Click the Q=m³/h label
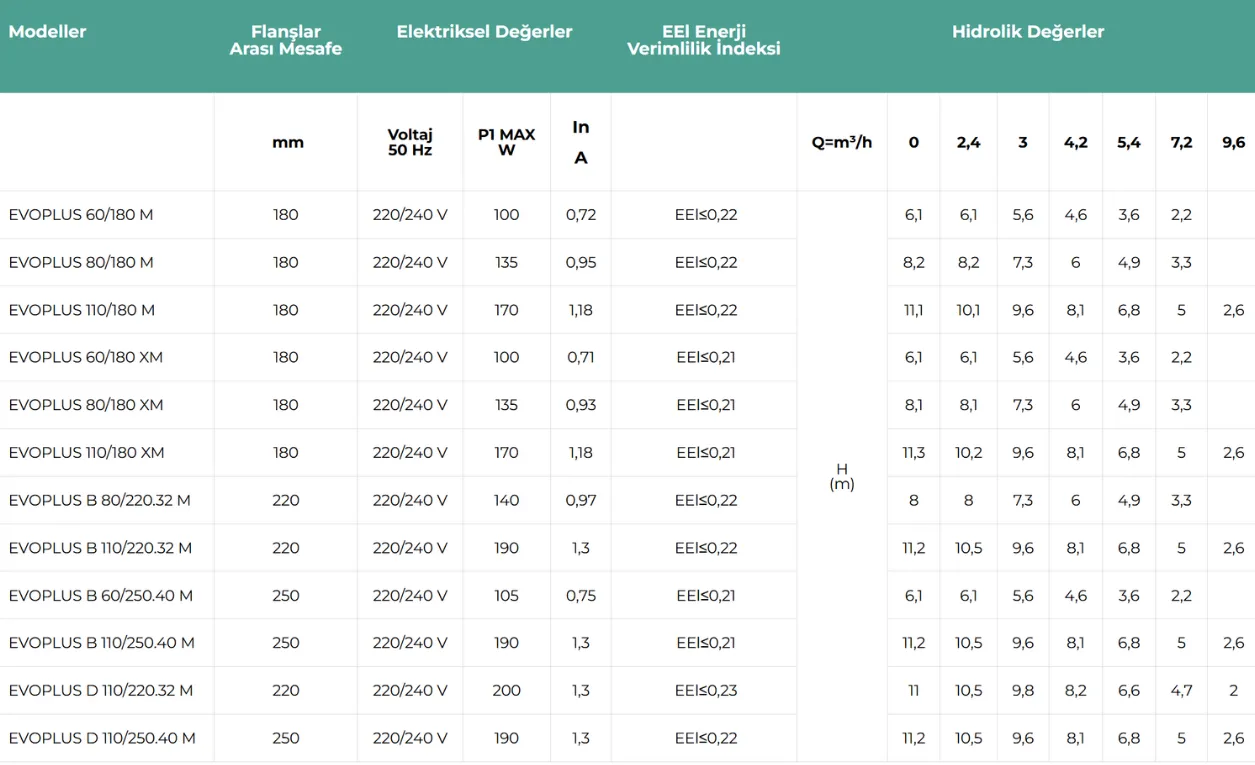 842,143
